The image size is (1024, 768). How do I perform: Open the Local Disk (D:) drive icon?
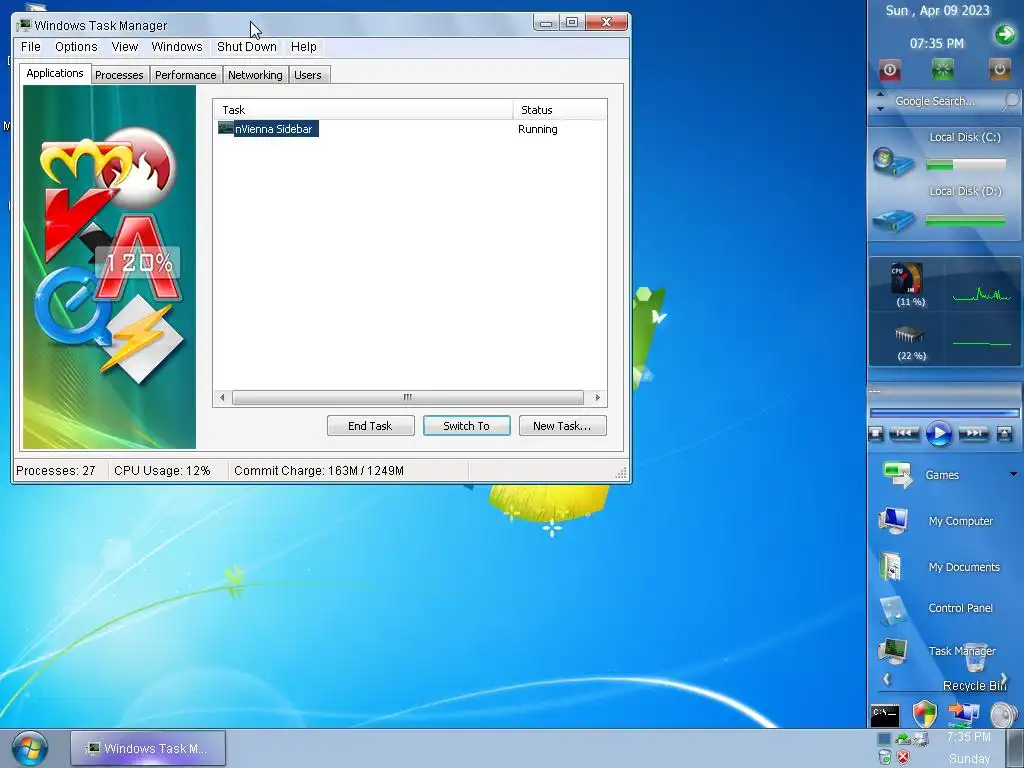click(893, 220)
